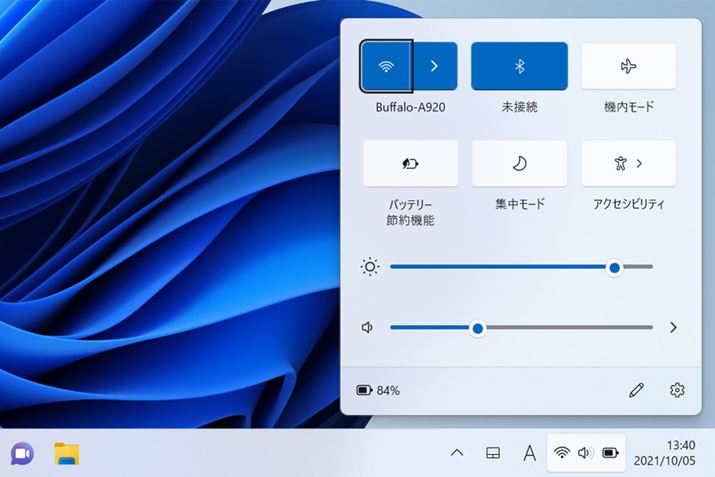This screenshot has width=715, height=477.
Task: Enable airplane mode (機内モード)
Action: point(628,66)
